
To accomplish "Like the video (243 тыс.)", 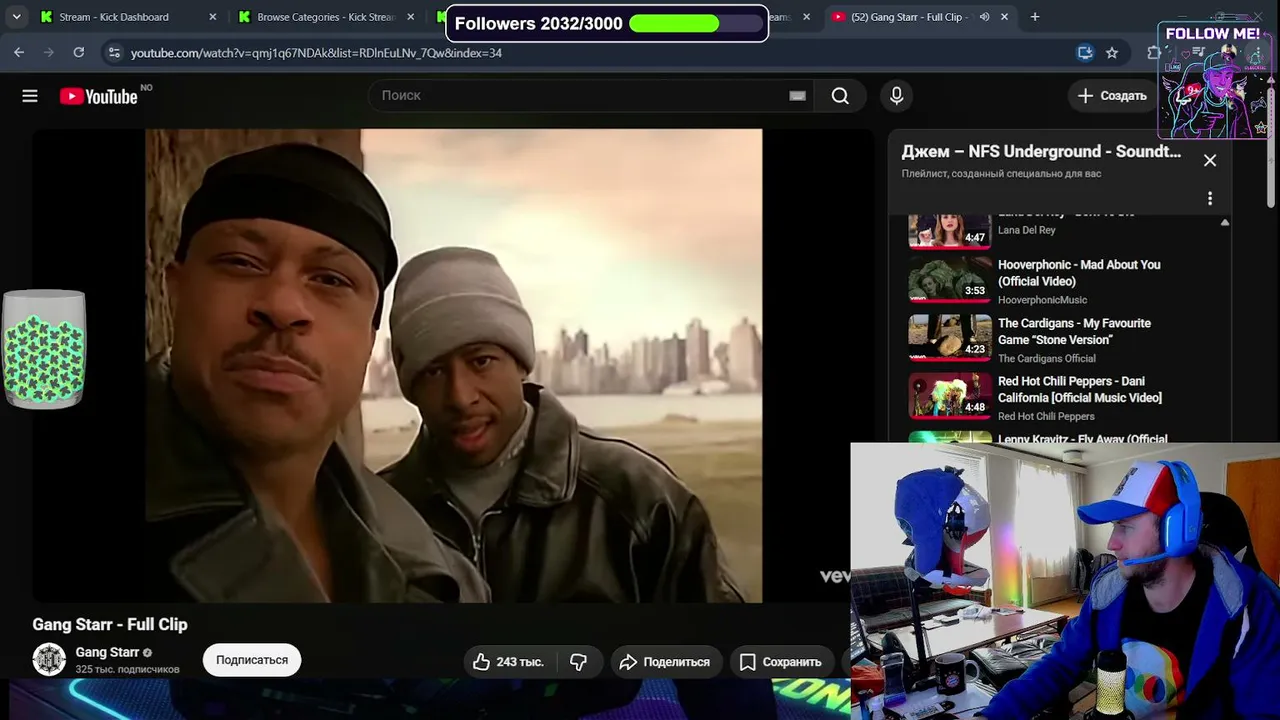I will pos(509,662).
